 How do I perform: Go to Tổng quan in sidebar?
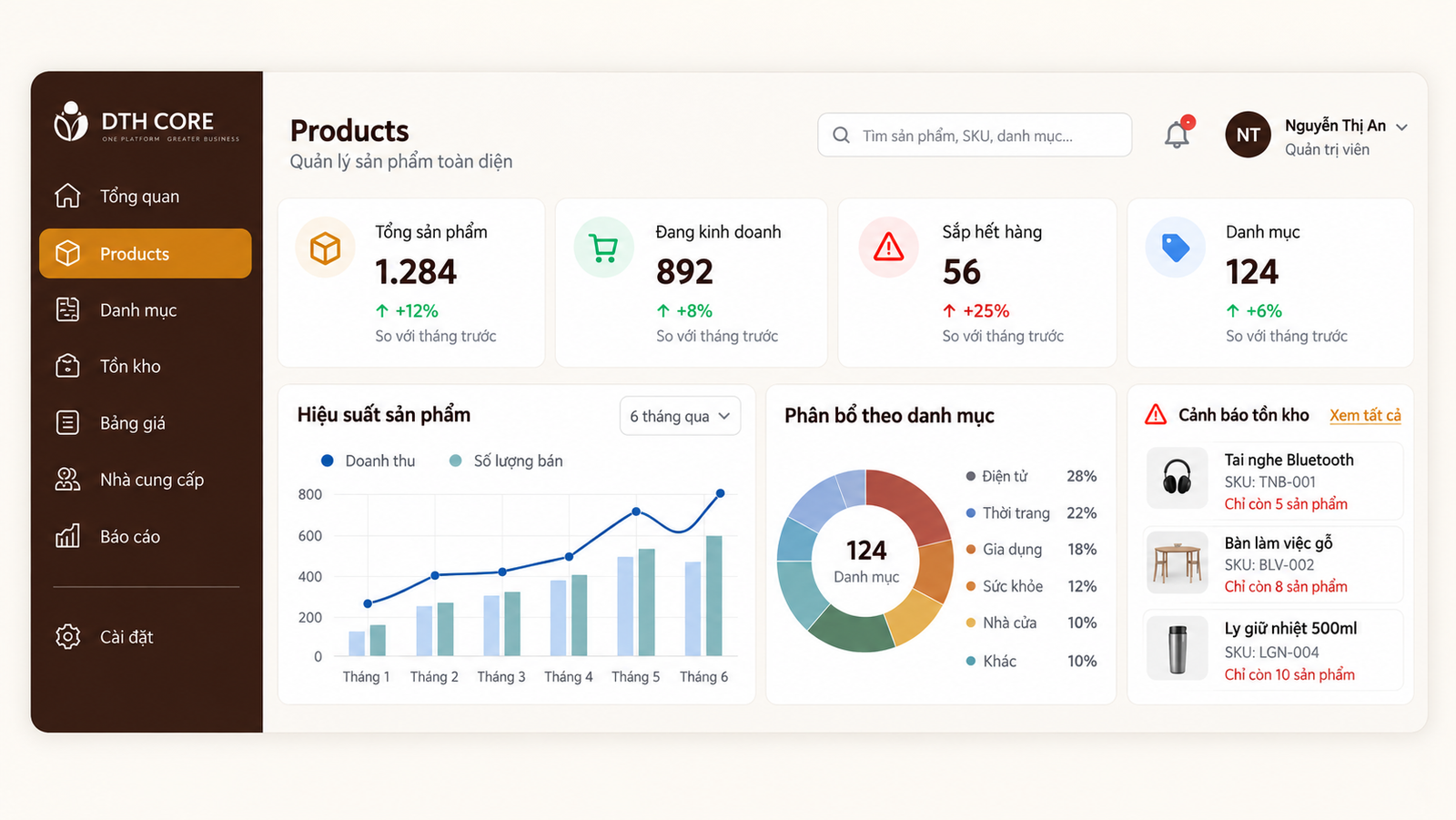[x=146, y=196]
